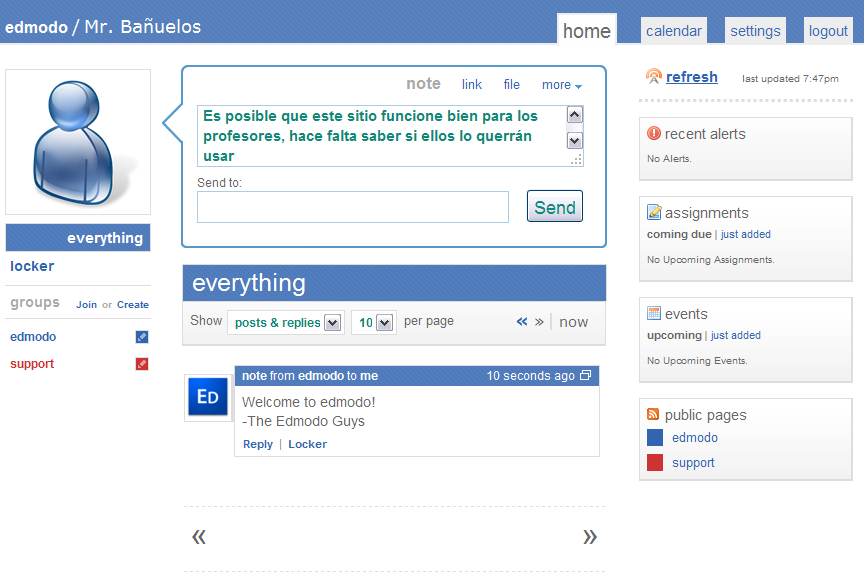Switch to the file tab in the composer
This screenshot has width=864, height=578.
coord(511,85)
